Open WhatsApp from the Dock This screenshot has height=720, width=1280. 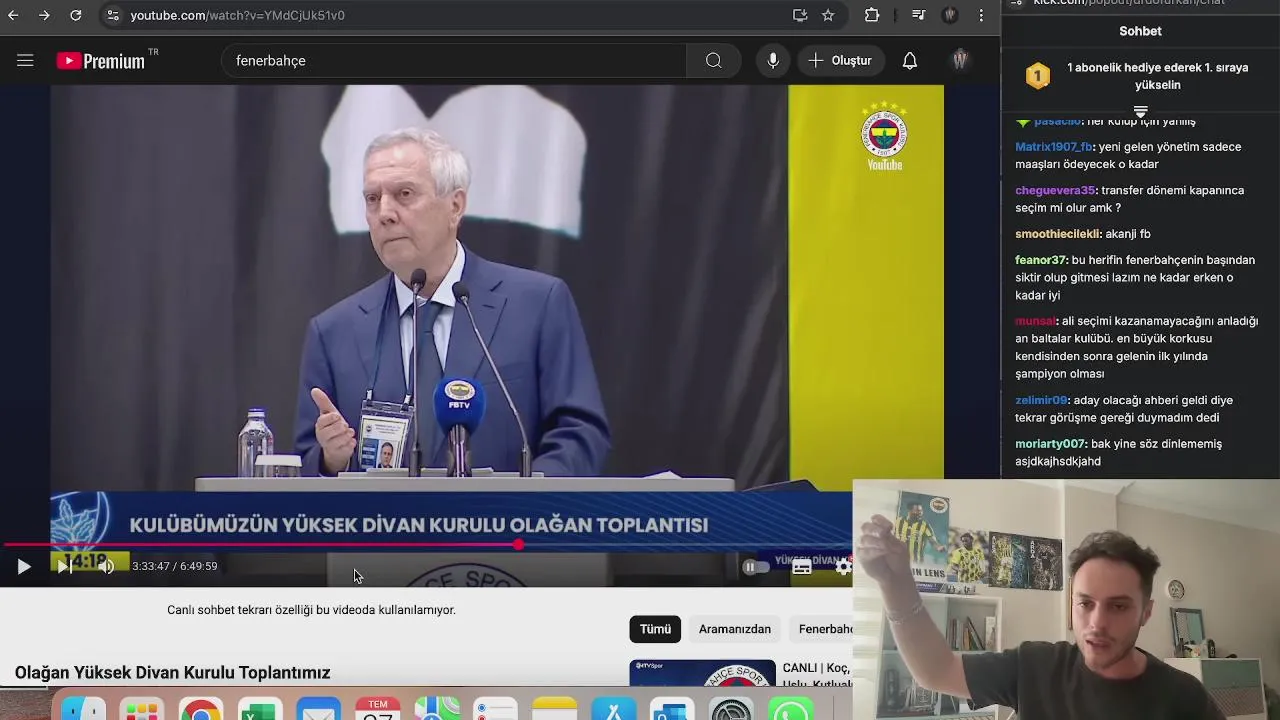[790, 708]
